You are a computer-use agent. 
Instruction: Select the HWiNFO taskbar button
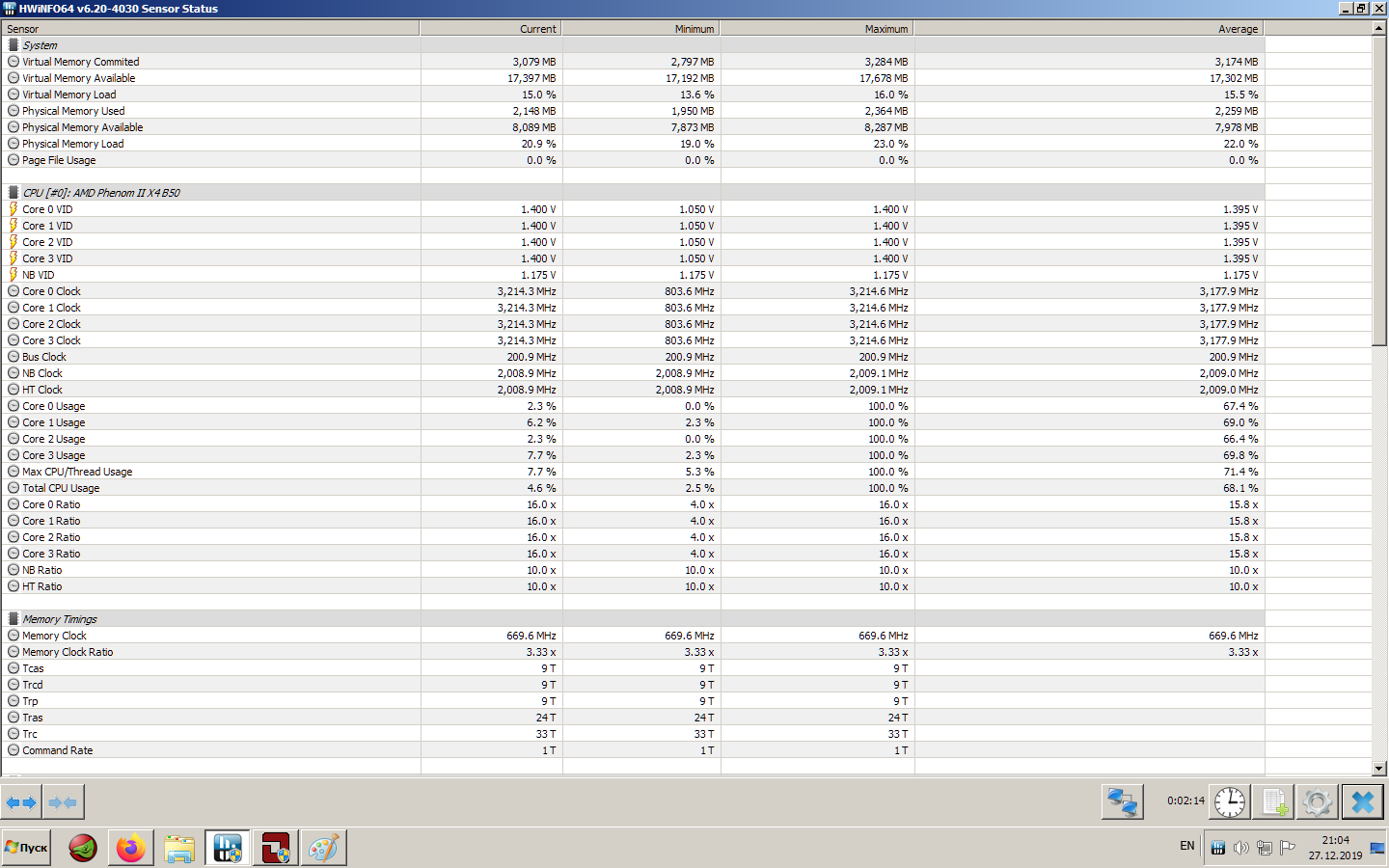pyautogui.click(x=228, y=848)
